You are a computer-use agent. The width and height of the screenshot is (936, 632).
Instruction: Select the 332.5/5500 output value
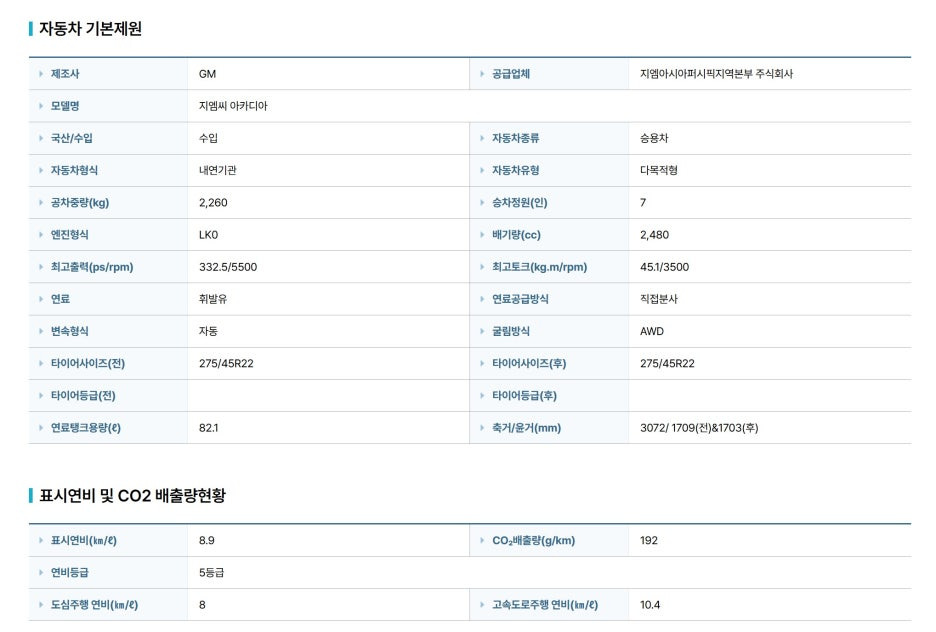228,267
